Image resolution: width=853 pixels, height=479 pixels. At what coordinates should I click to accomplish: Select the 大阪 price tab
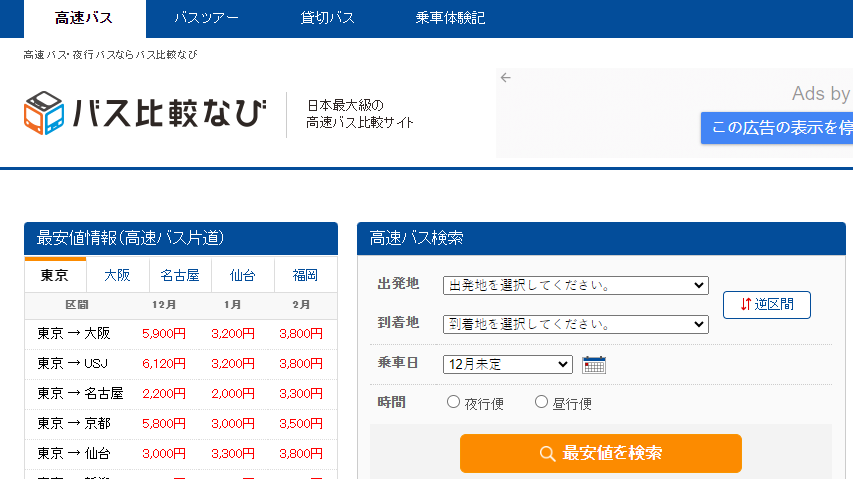pyautogui.click(x=118, y=275)
